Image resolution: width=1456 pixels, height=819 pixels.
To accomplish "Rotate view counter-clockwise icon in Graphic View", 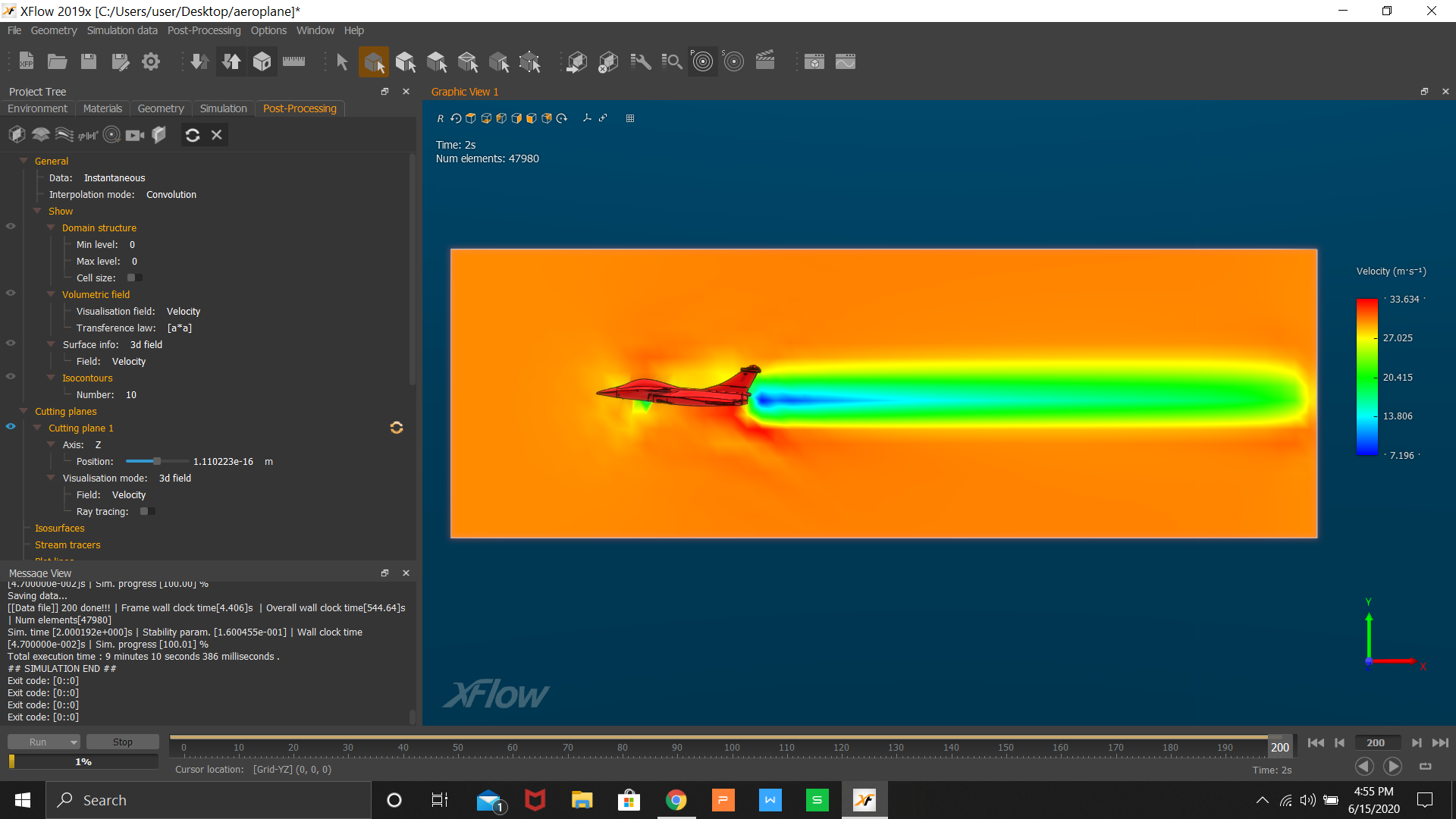I will 456,118.
